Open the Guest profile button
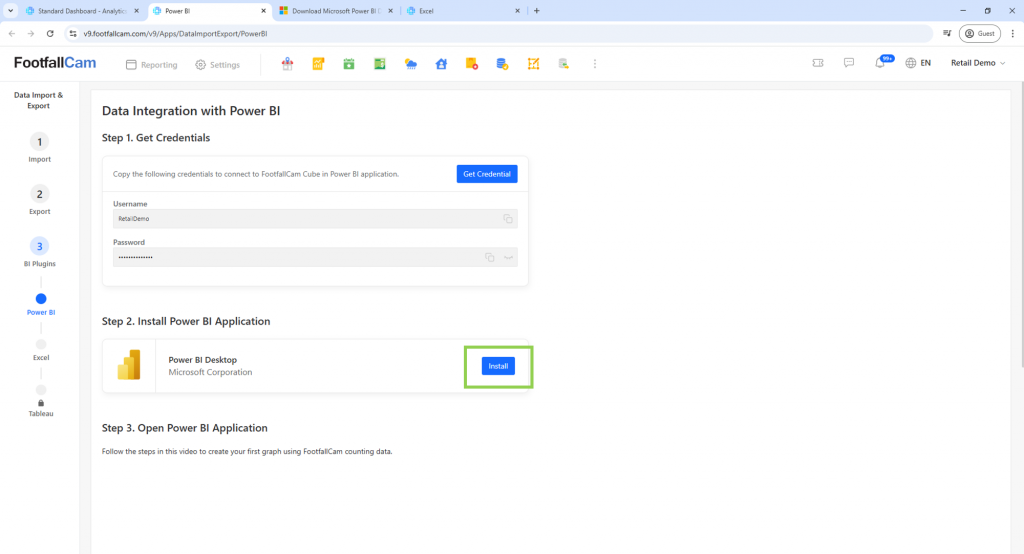This screenshot has width=1024, height=554. (x=980, y=33)
